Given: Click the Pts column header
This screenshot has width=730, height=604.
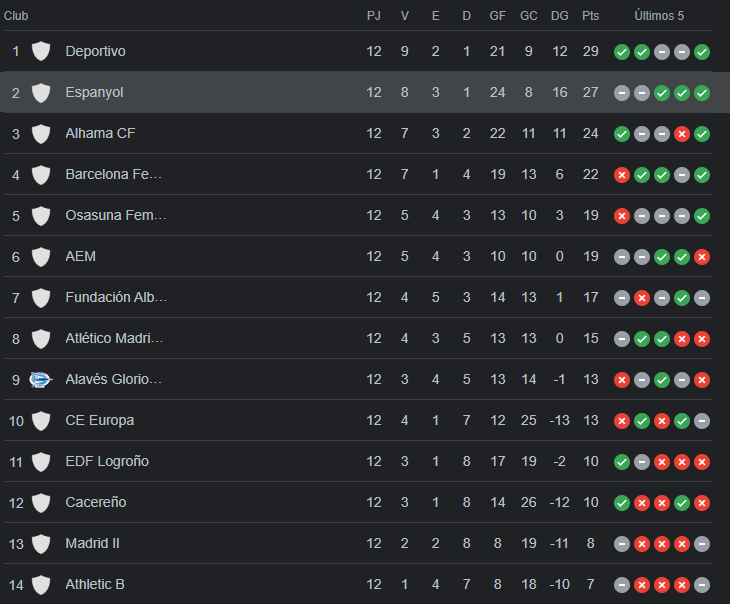Looking at the screenshot, I should [x=591, y=16].
